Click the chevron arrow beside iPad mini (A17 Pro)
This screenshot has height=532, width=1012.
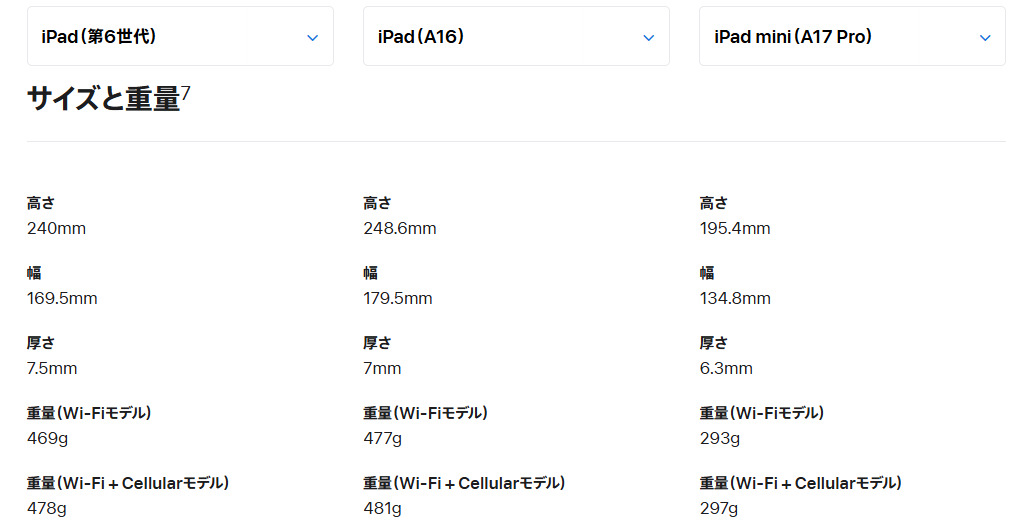[x=985, y=38]
